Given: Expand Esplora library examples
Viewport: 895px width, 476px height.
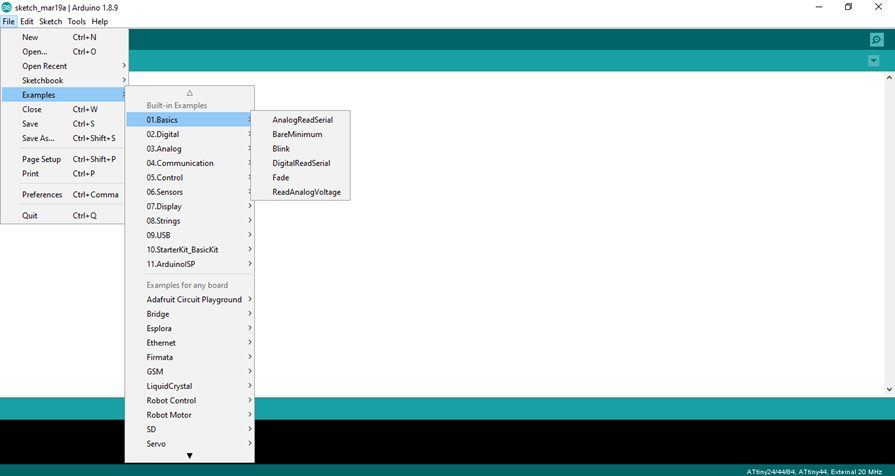Looking at the screenshot, I should (x=190, y=328).
